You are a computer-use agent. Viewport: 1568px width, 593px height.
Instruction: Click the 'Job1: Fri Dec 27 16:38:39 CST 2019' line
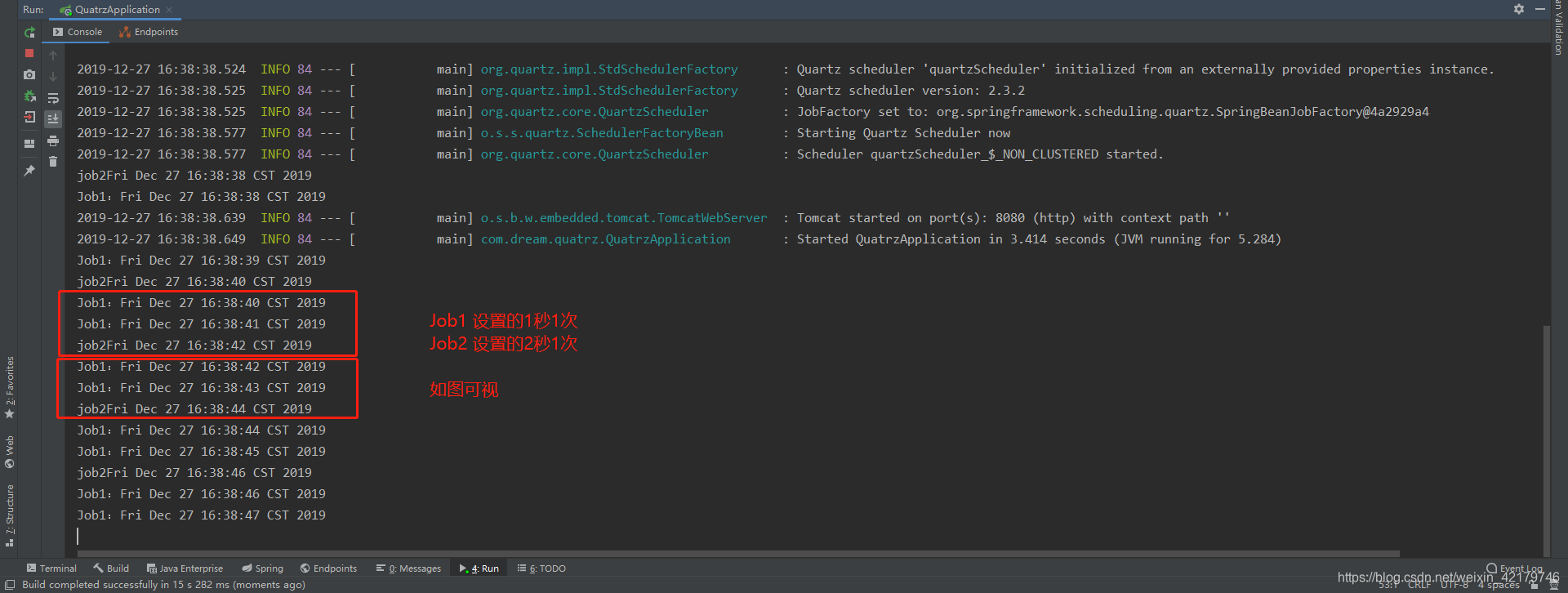click(201, 261)
